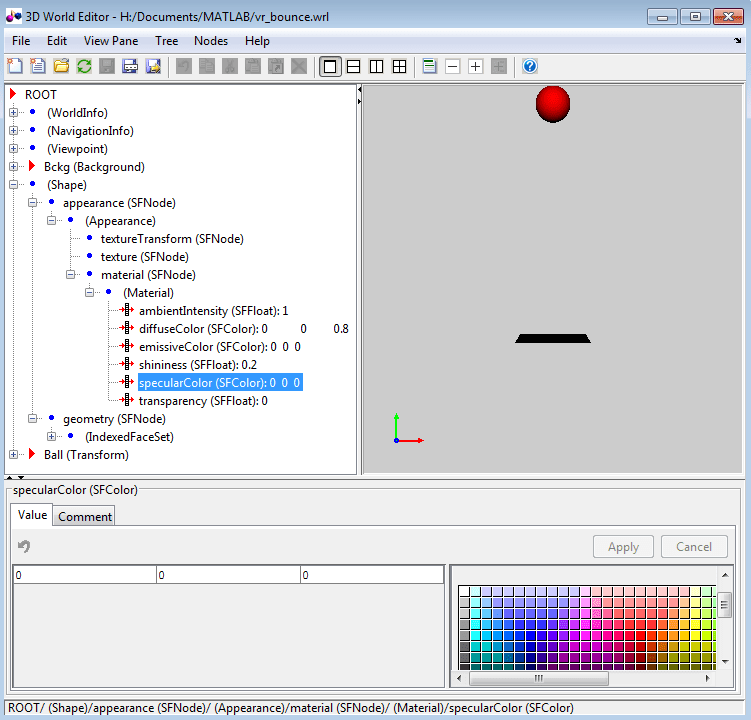751x720 pixels.
Task: Open a file with the folder icon
Action: (x=61, y=66)
